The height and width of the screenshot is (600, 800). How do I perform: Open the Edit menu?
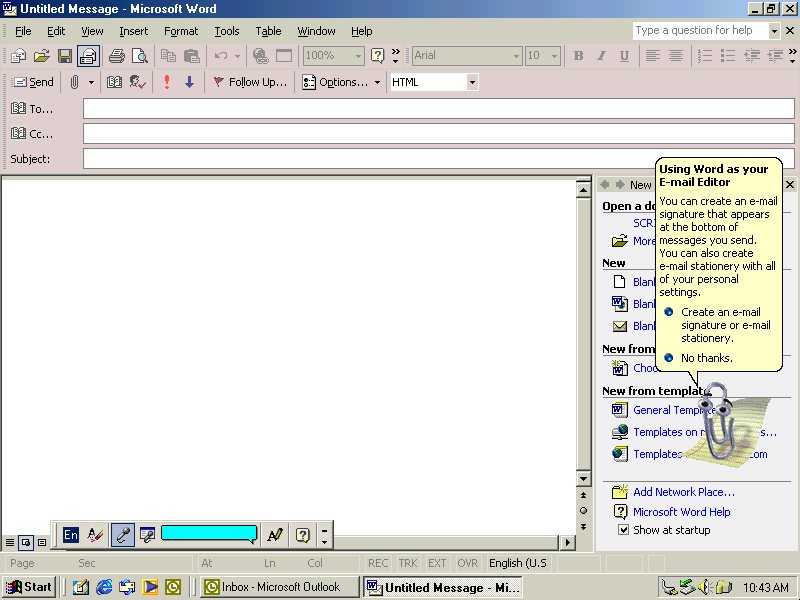56,31
